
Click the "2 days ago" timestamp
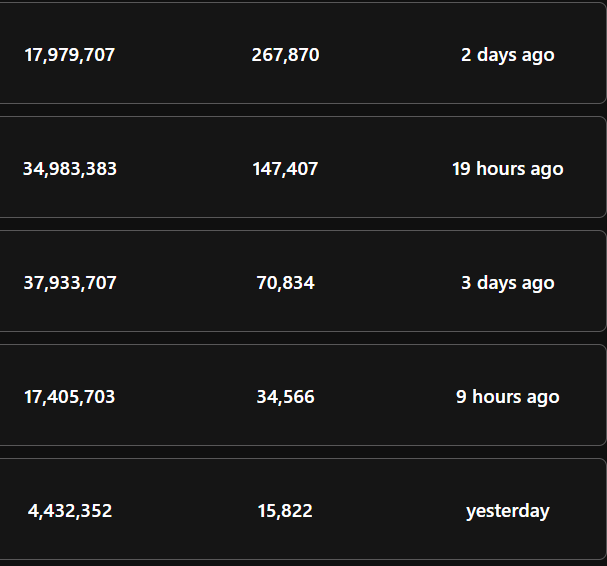pos(508,55)
